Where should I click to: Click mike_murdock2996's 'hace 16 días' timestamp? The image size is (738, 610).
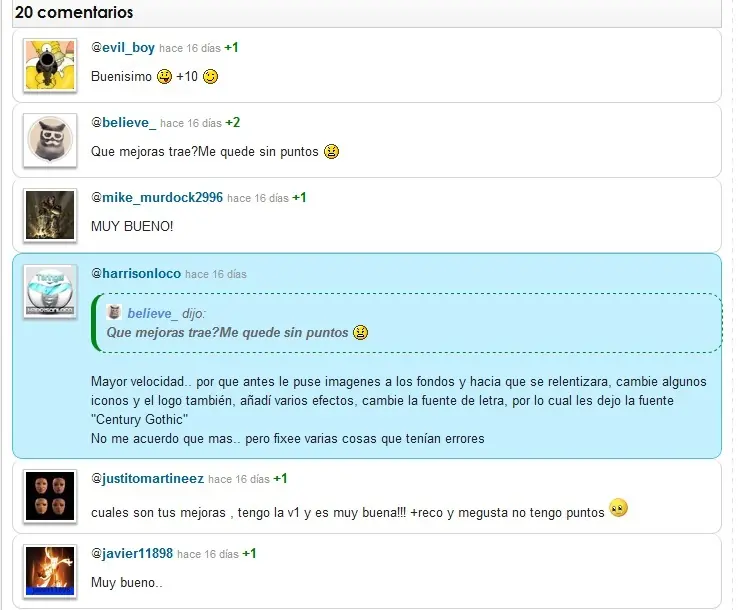258,198
